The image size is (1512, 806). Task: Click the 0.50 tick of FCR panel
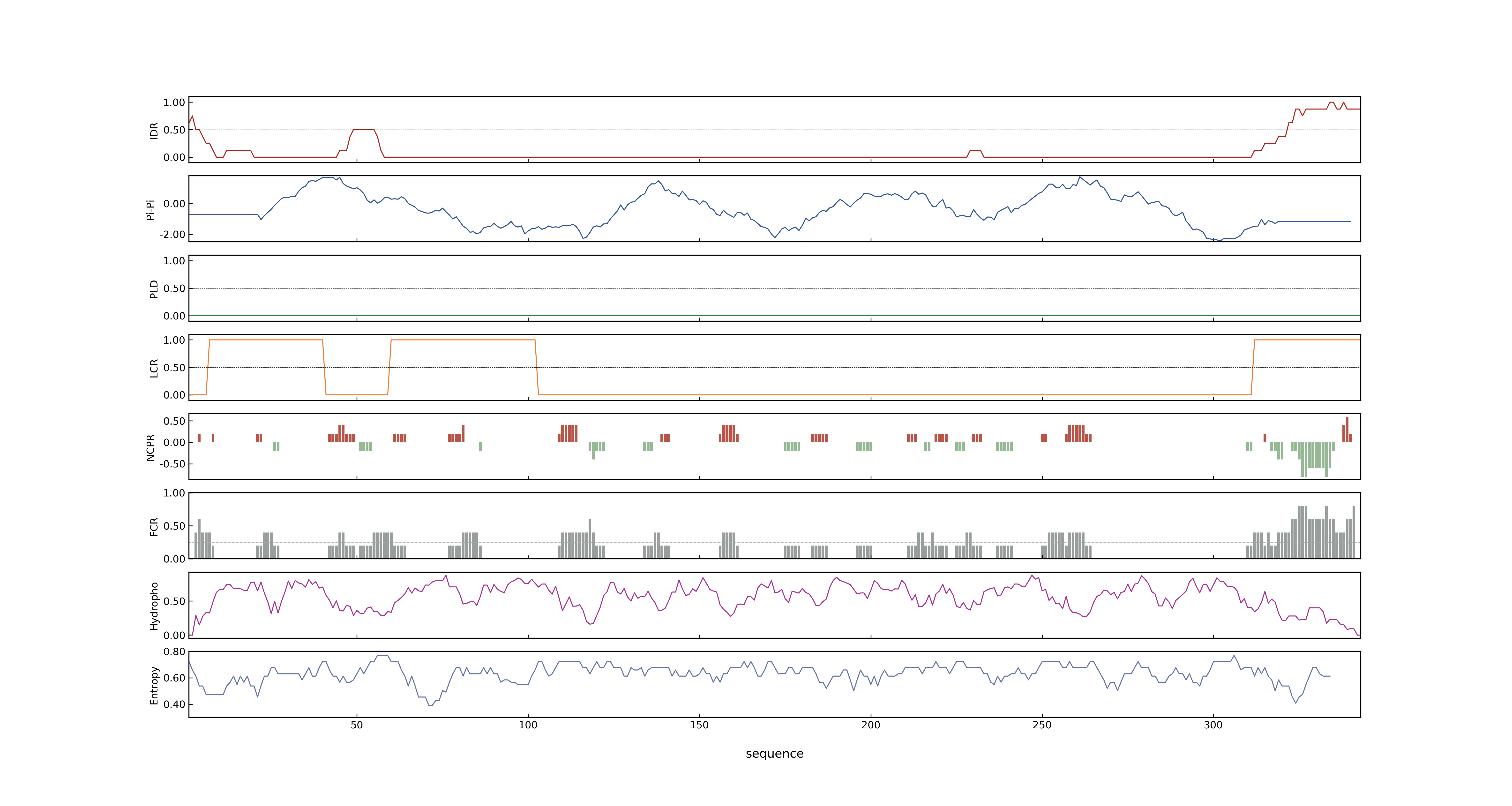point(174,526)
